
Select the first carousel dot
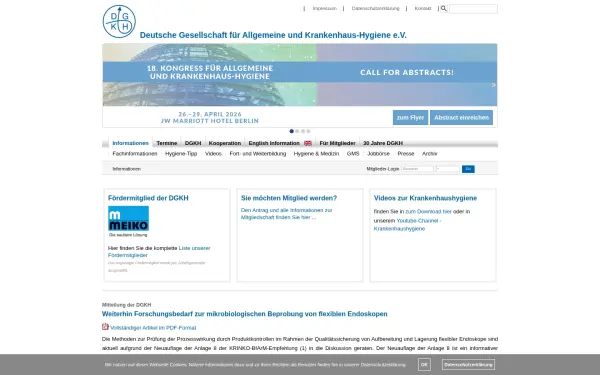292,131
